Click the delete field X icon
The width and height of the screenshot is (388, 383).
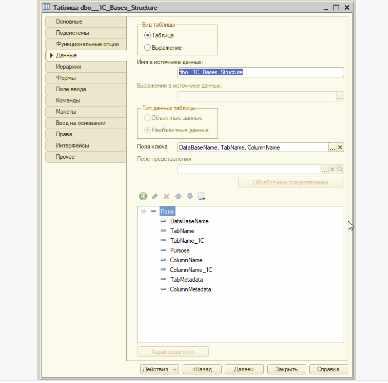(x=166, y=196)
